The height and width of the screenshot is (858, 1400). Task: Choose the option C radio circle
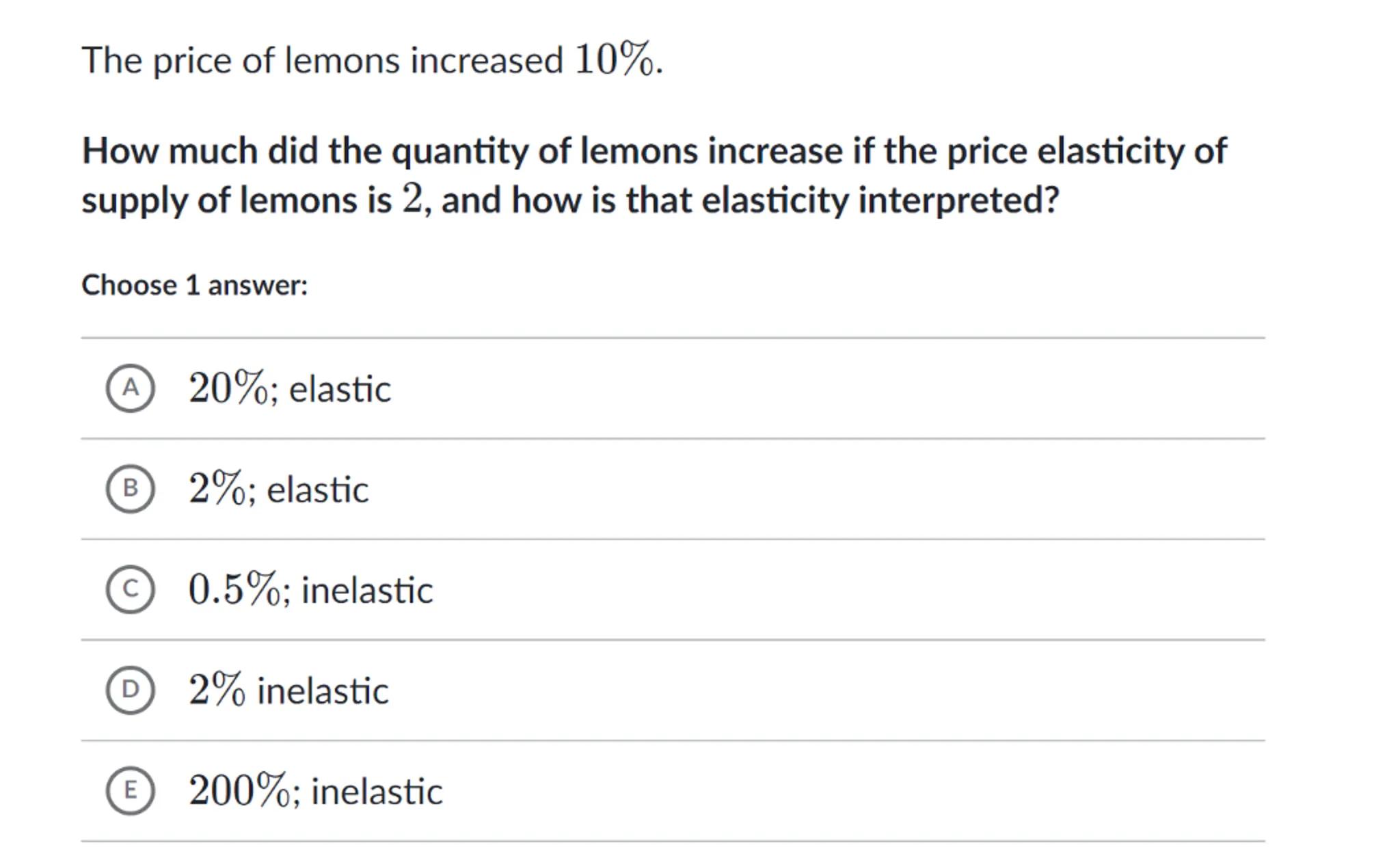point(130,589)
